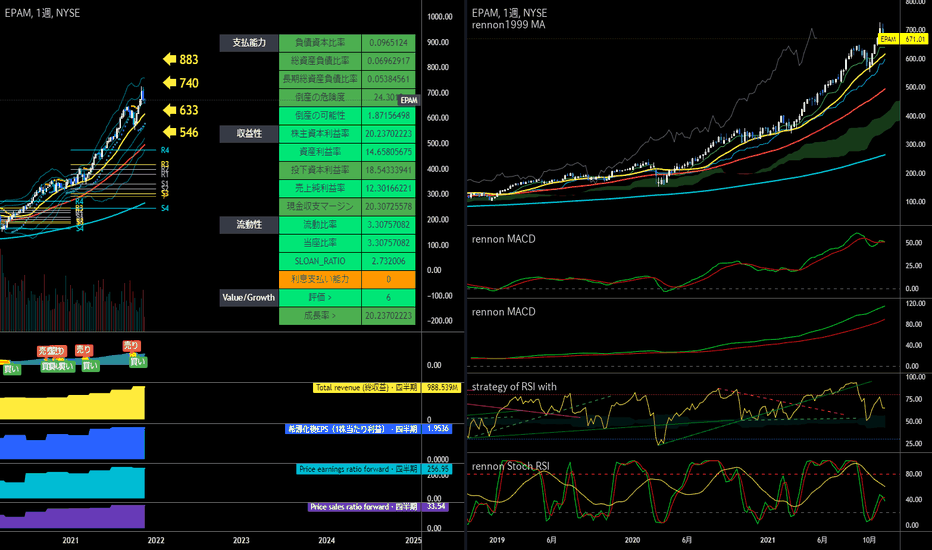Click the strategy of RSI with pane title
932x550 pixels.
click(514, 386)
